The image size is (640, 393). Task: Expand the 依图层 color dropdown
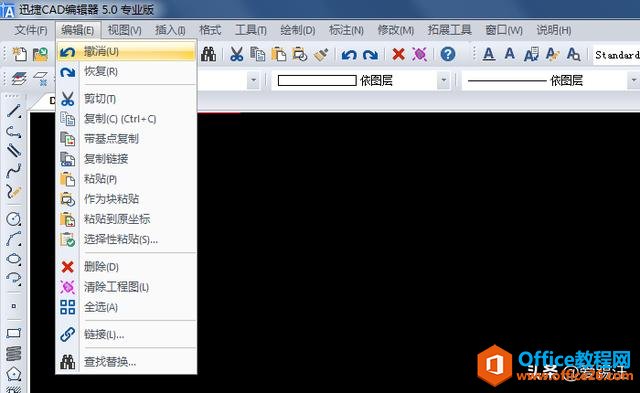coord(444,80)
